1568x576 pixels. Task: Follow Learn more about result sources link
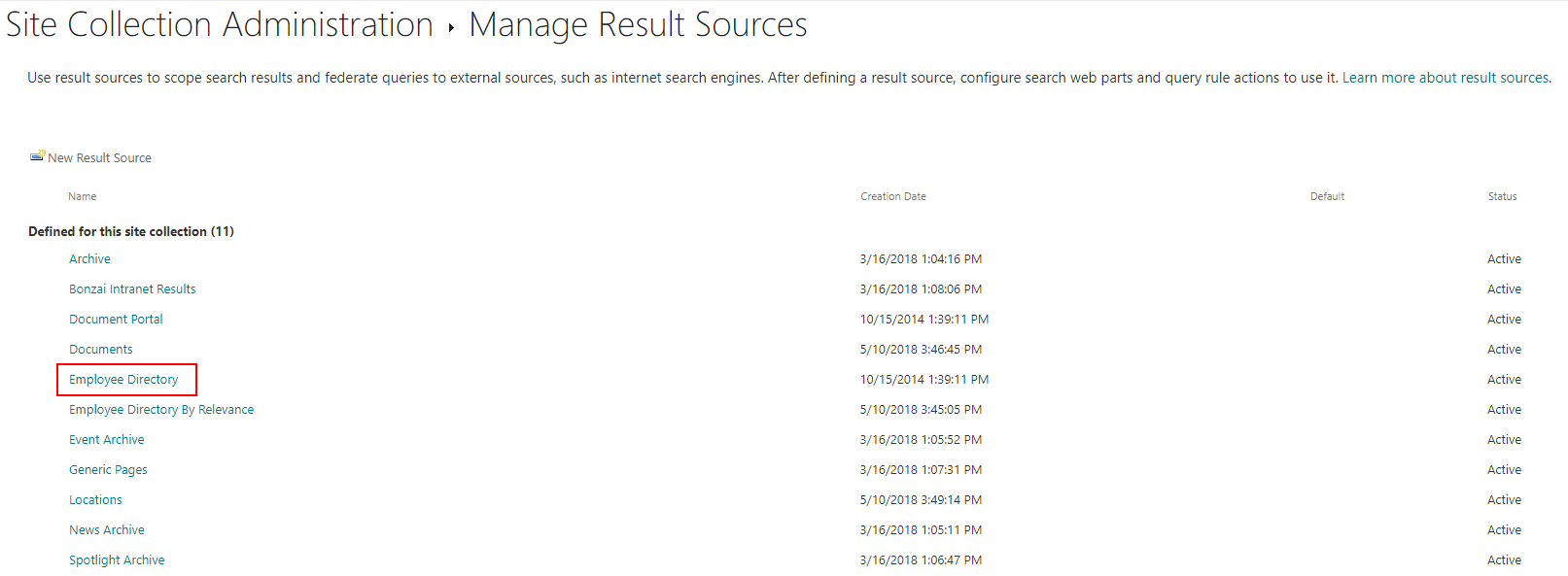(x=1446, y=78)
